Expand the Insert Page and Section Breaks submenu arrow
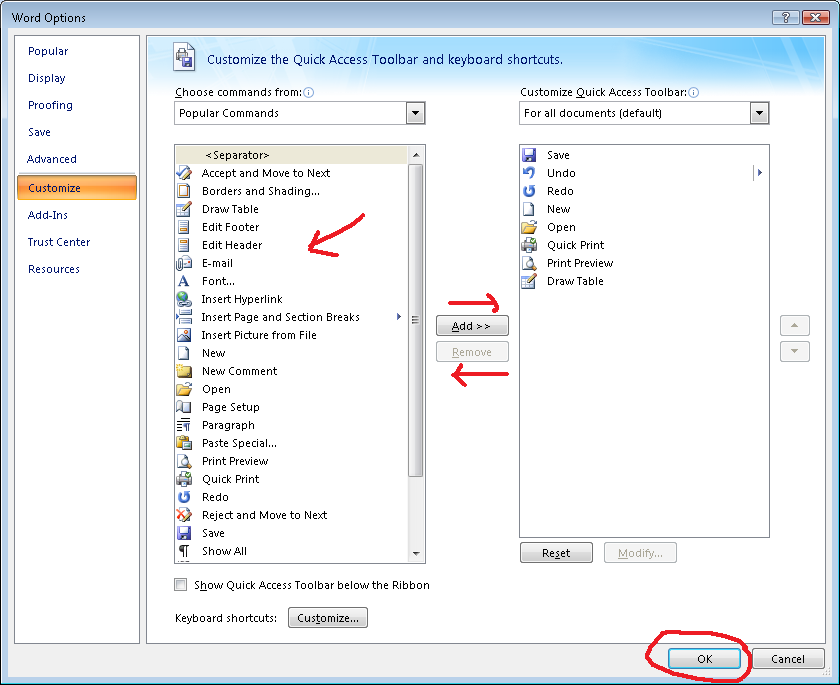This screenshot has width=840, height=685. click(399, 317)
